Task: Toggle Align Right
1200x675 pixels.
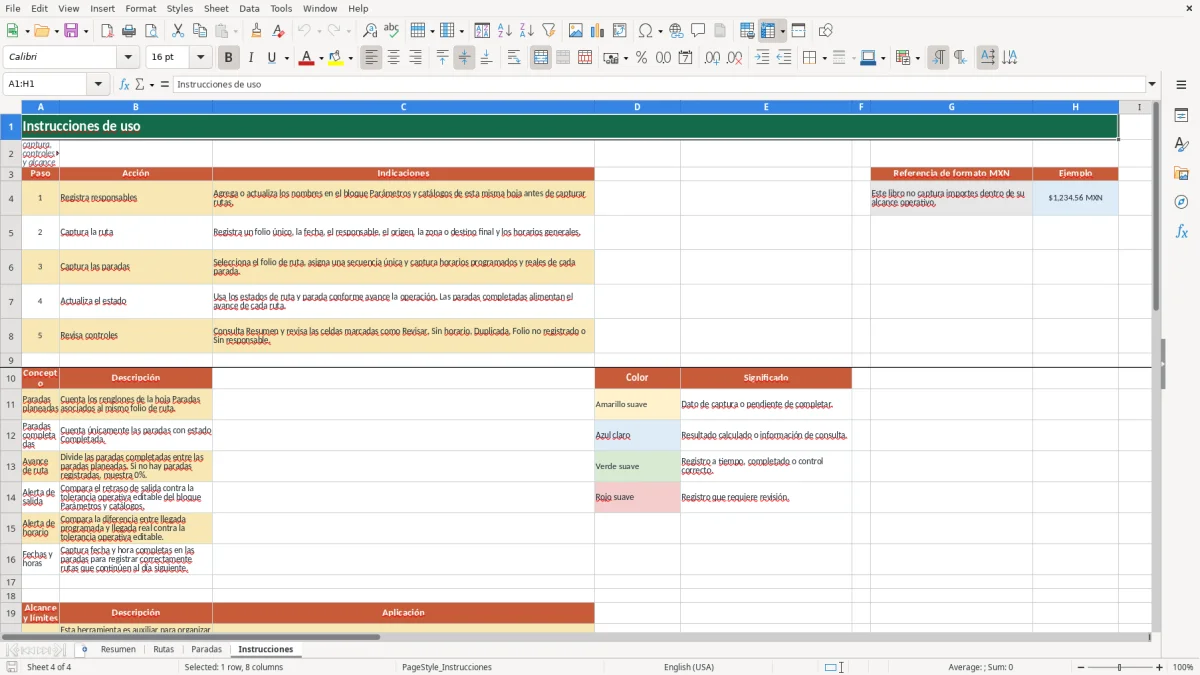Action: (x=416, y=58)
